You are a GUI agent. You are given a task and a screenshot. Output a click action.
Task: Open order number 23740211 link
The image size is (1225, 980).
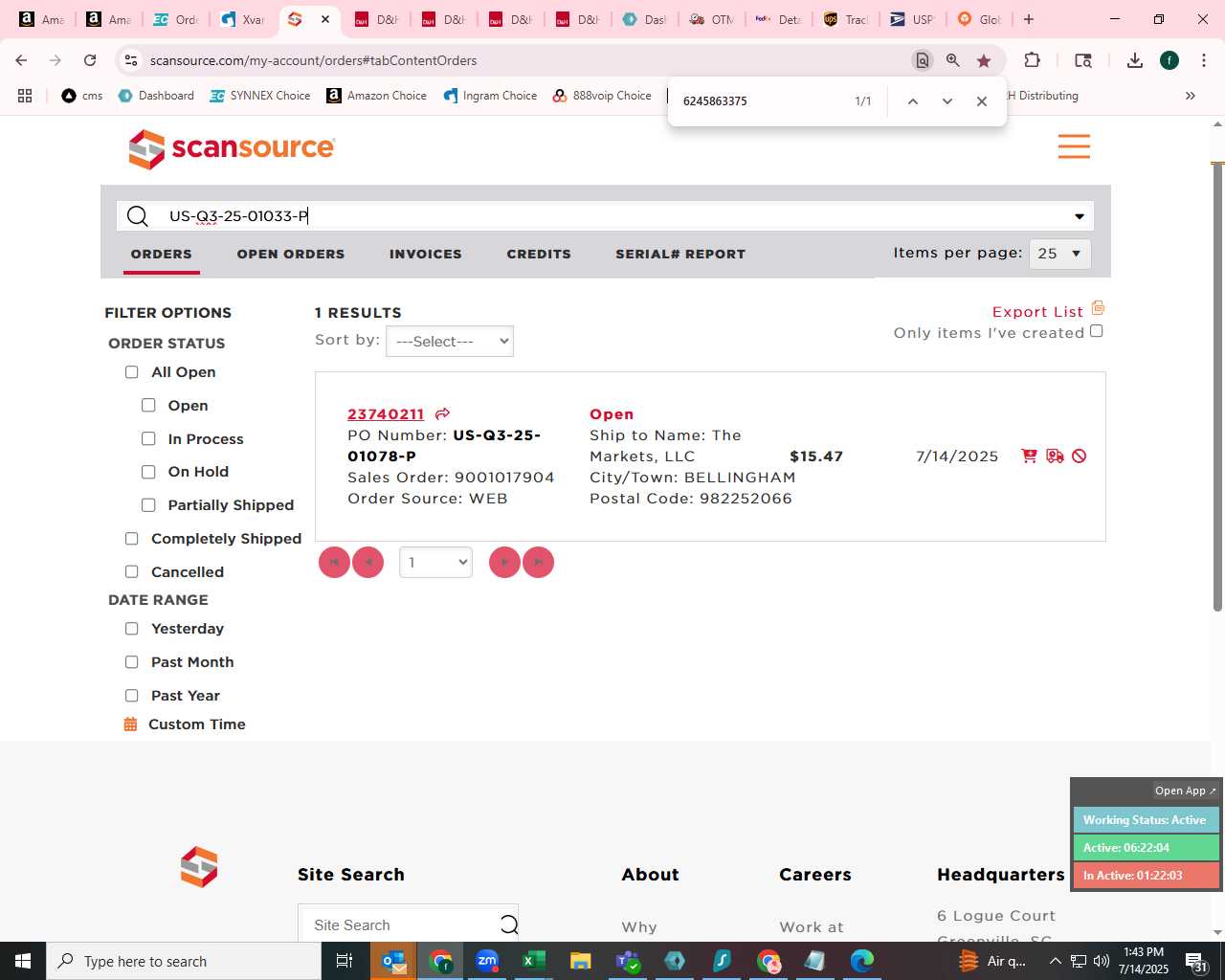point(386,414)
